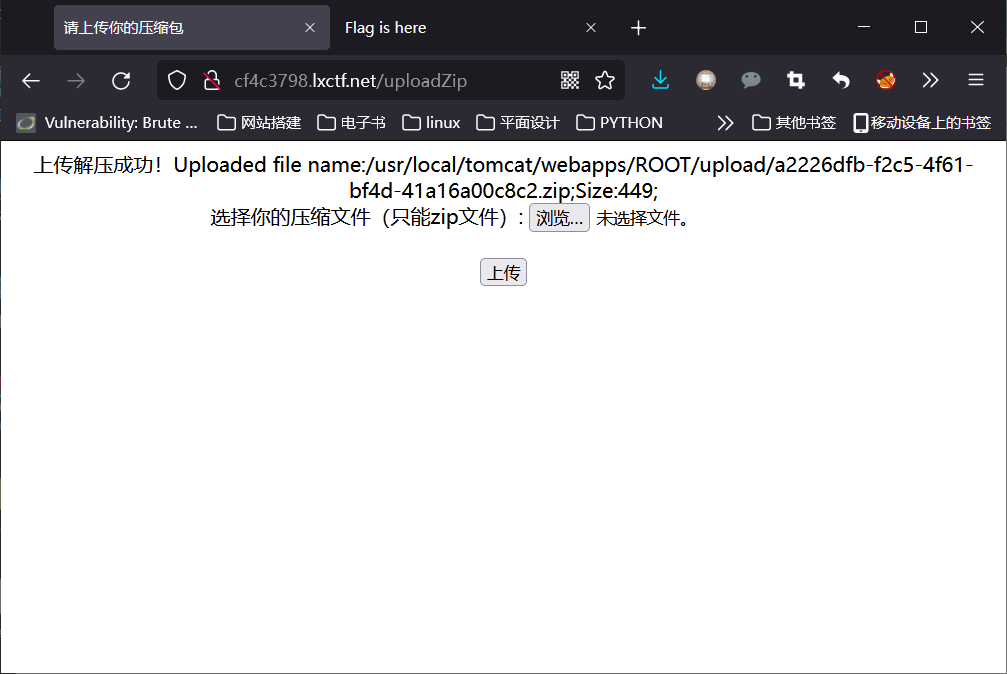The image size is (1007, 674).
Task: Click the 未选择文件 label
Action: coord(642,218)
